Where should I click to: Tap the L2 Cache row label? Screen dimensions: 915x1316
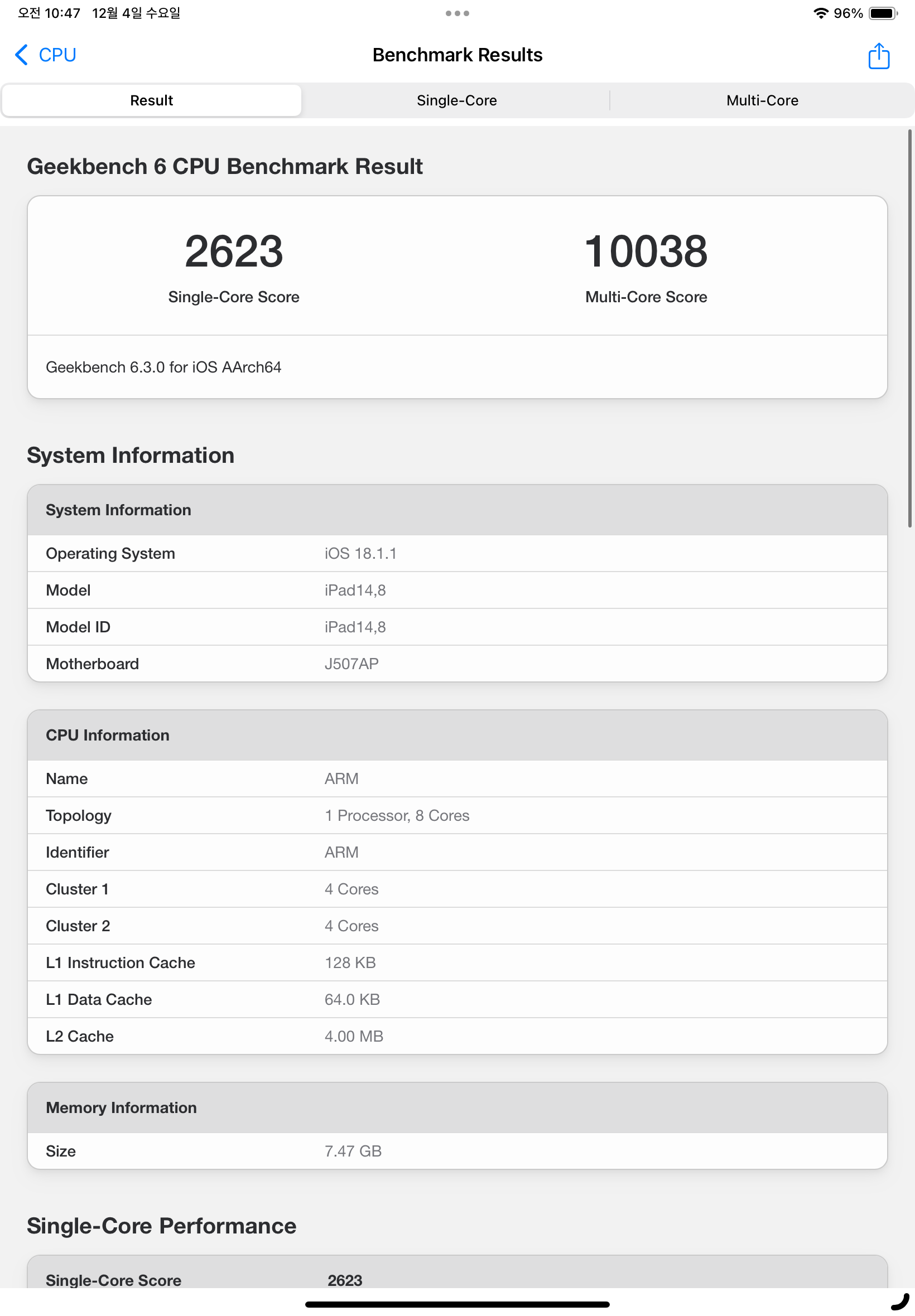[x=80, y=1036]
